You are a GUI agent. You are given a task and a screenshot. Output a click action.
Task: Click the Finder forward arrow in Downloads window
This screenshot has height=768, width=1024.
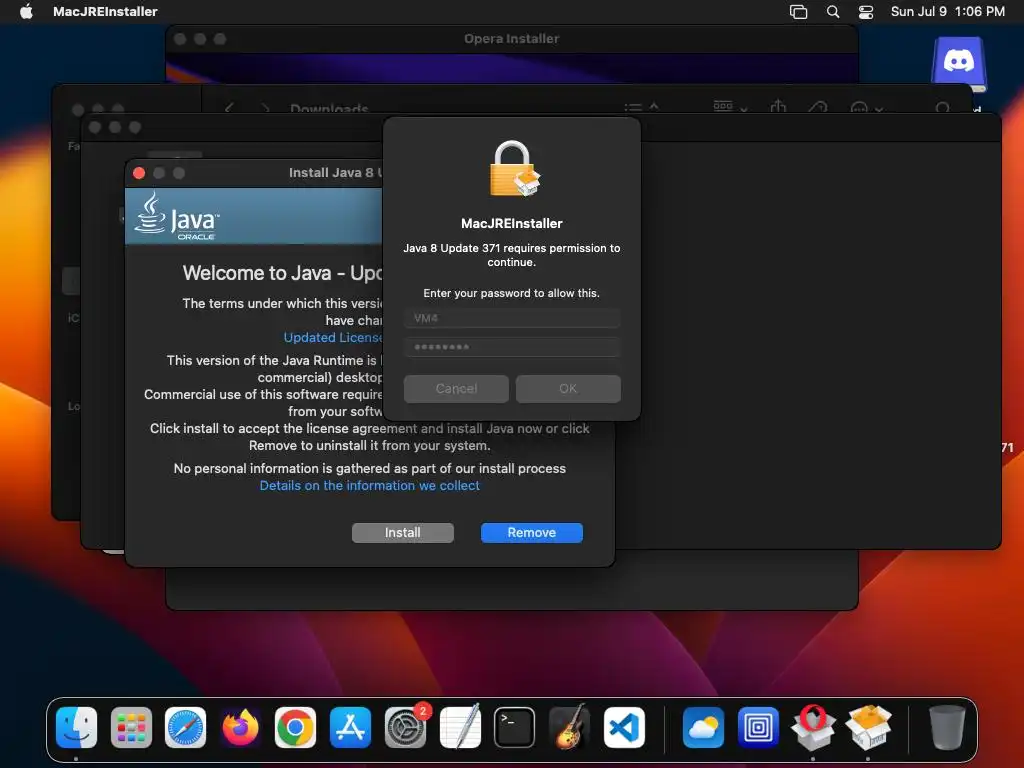coord(265,108)
